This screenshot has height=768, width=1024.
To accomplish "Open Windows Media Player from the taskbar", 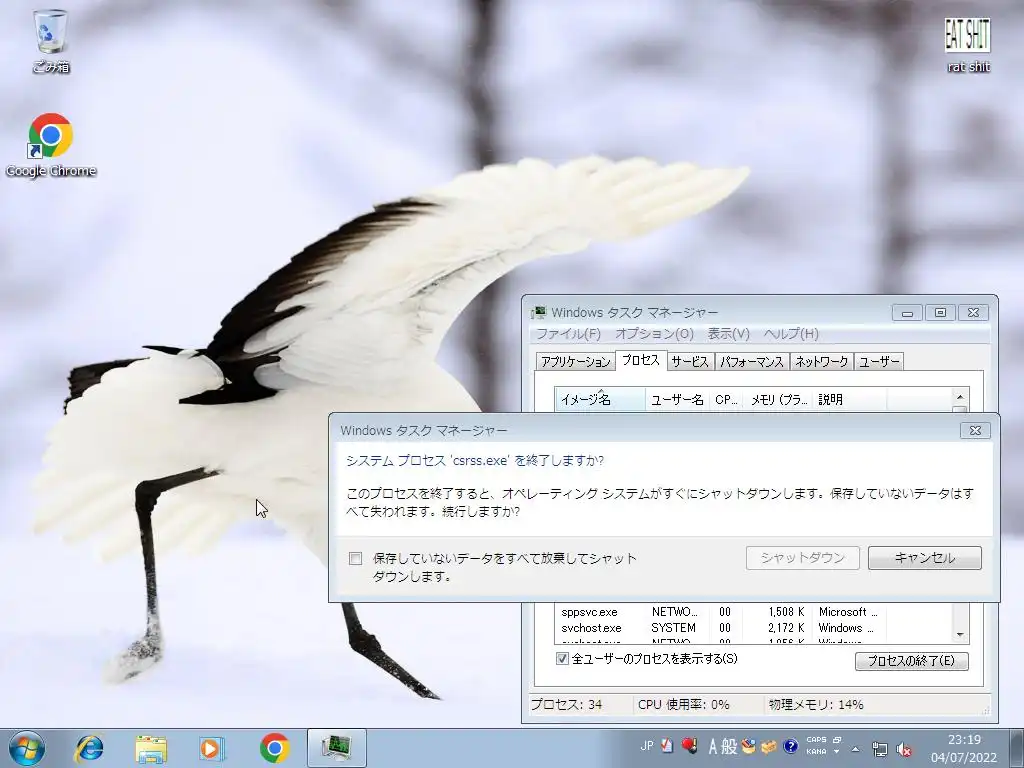I will 211,748.
